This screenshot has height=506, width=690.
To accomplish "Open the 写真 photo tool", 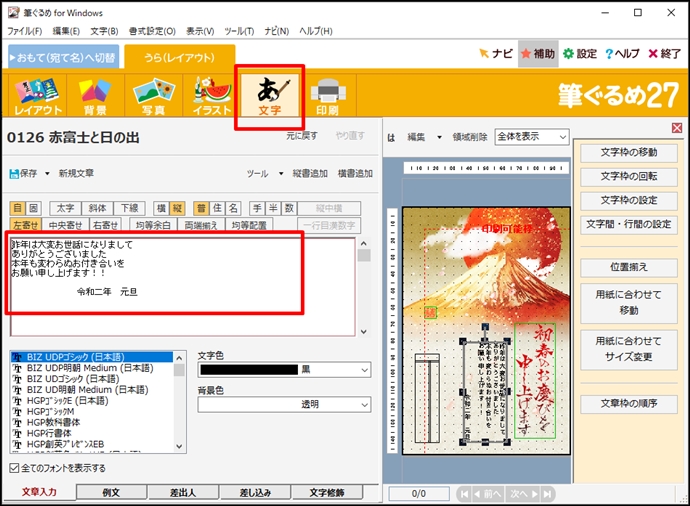I will pyautogui.click(x=153, y=95).
